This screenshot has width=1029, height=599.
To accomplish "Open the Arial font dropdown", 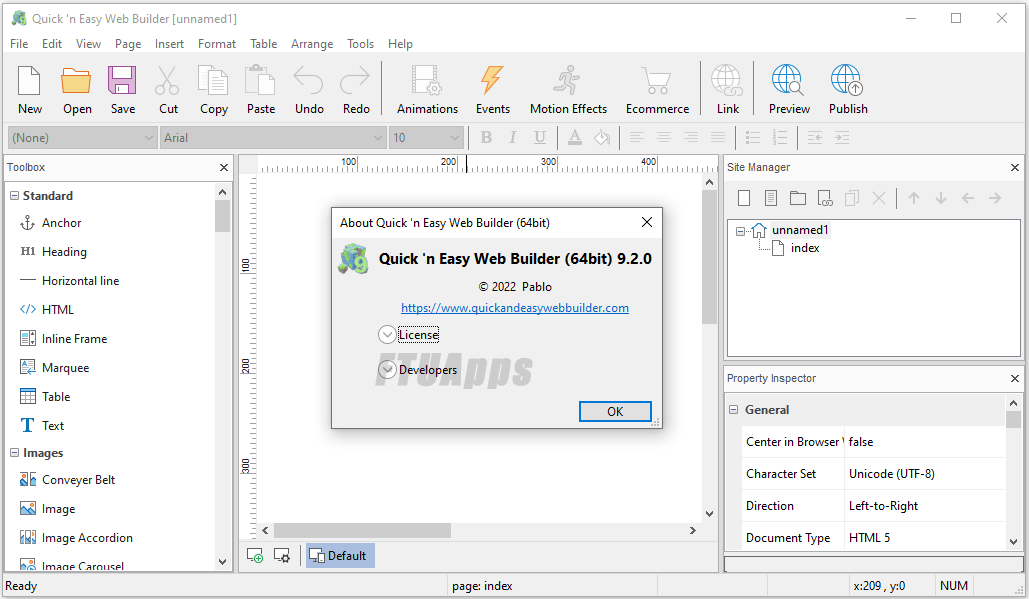I will 272,138.
